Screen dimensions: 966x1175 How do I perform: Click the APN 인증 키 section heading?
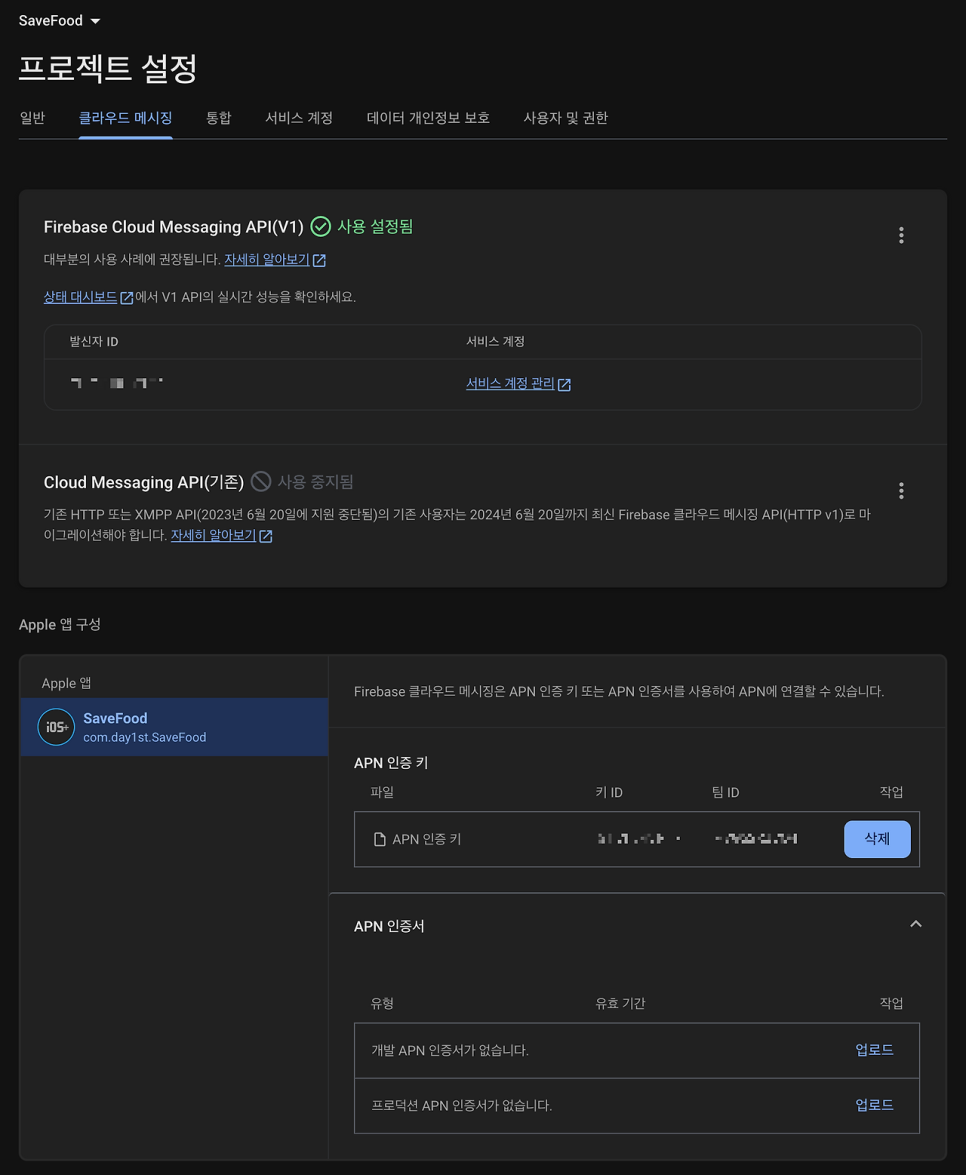(x=390, y=763)
